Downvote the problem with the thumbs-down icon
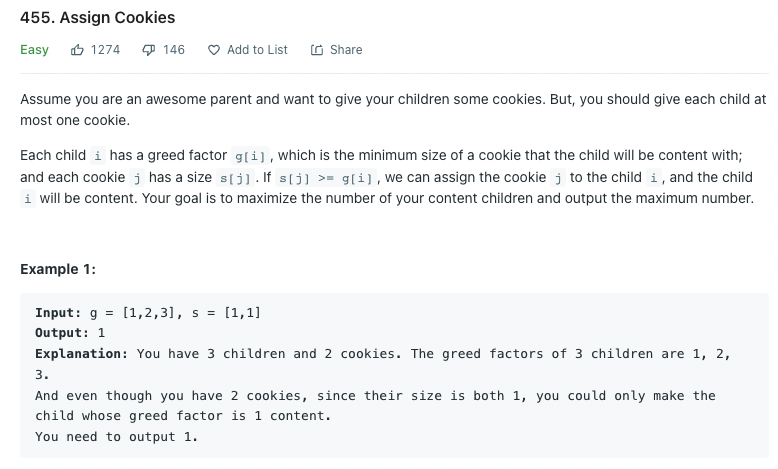 (148, 50)
